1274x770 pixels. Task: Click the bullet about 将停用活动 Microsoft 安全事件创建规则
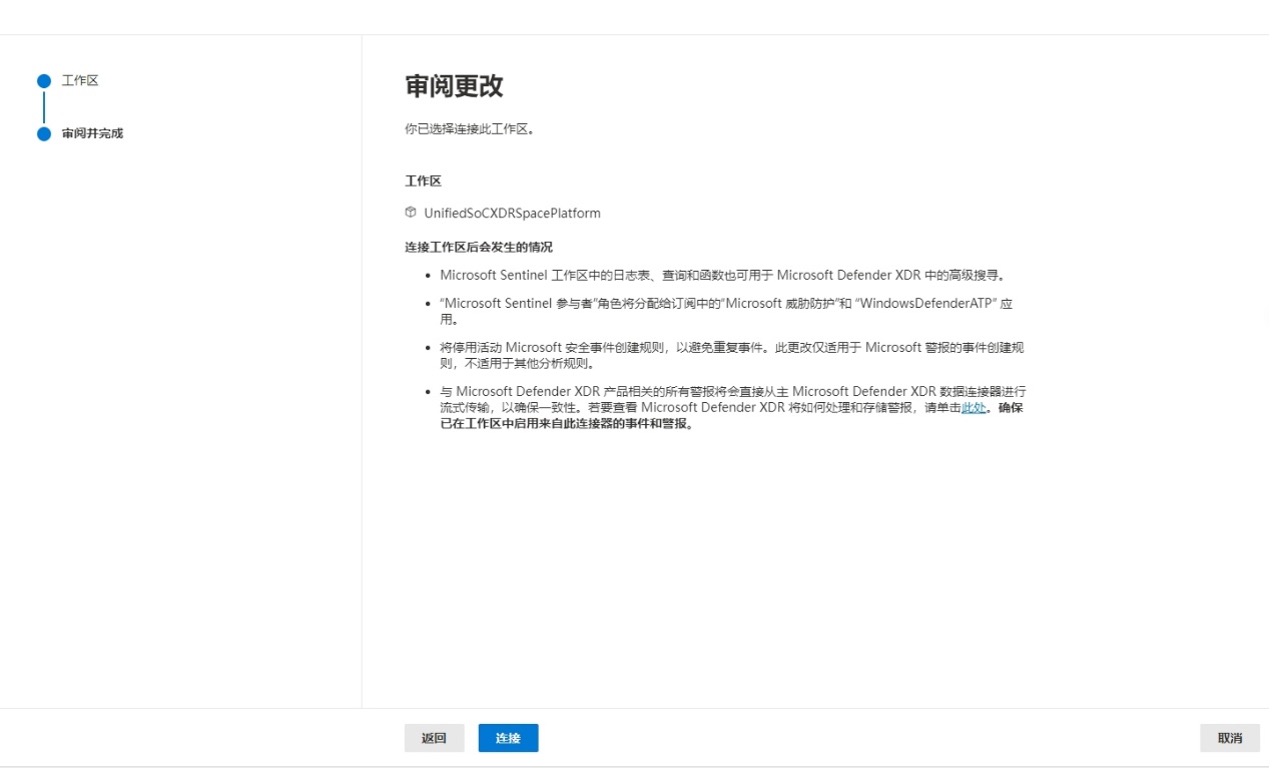(x=732, y=355)
